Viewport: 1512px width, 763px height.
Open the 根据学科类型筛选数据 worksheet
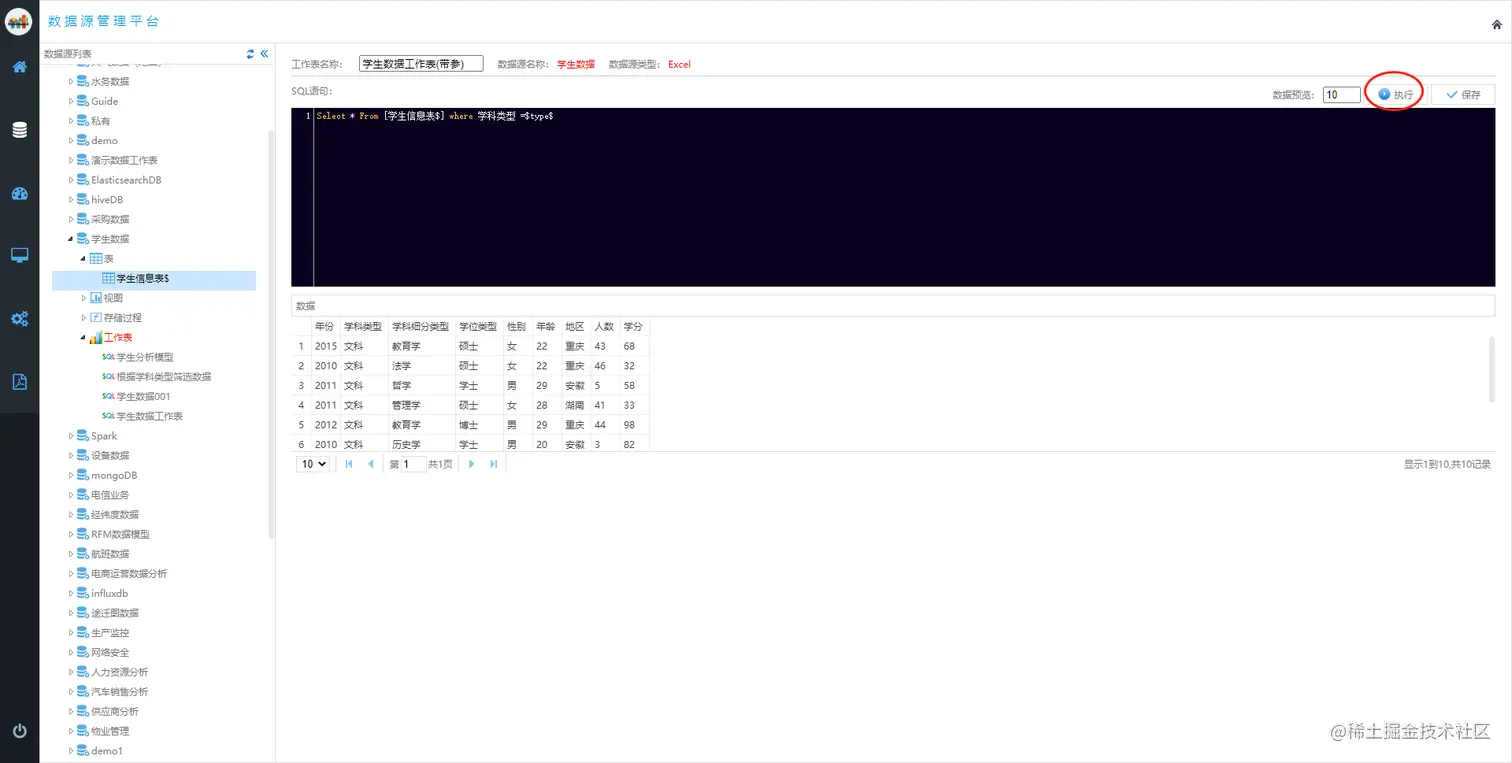coord(164,377)
